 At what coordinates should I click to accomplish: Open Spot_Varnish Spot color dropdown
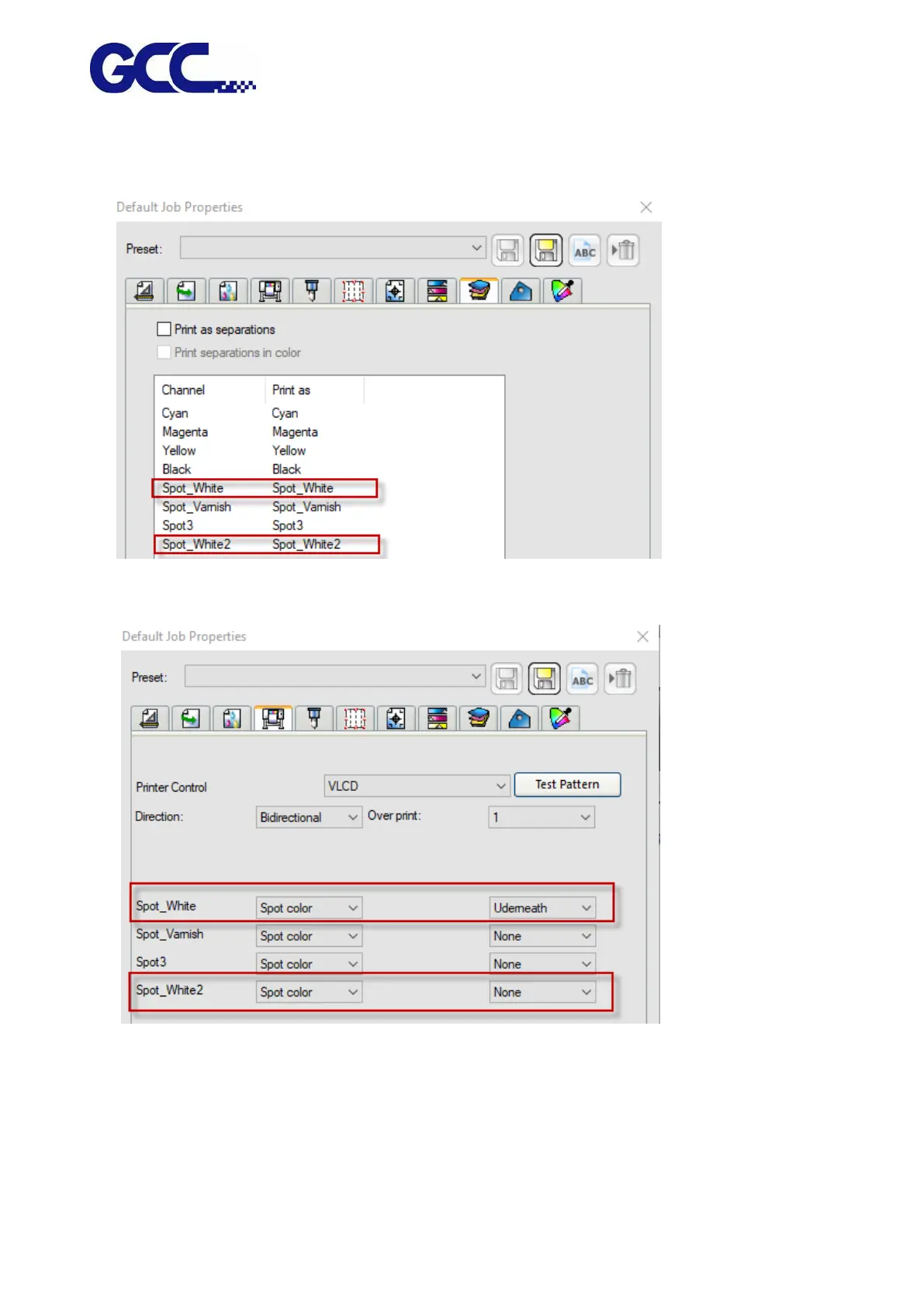pyautogui.click(x=309, y=936)
